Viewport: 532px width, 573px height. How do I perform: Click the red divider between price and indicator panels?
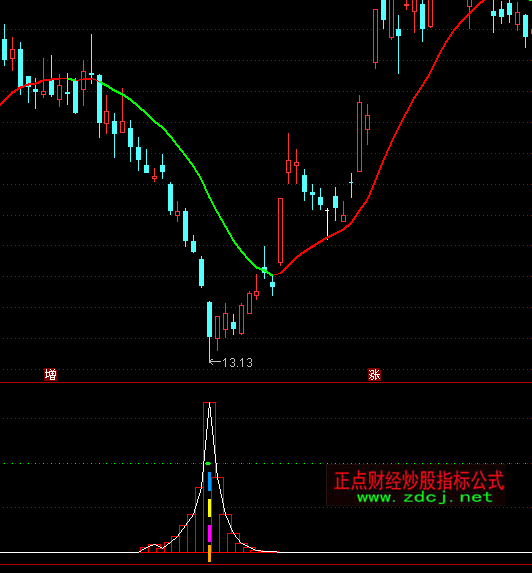click(x=266, y=383)
